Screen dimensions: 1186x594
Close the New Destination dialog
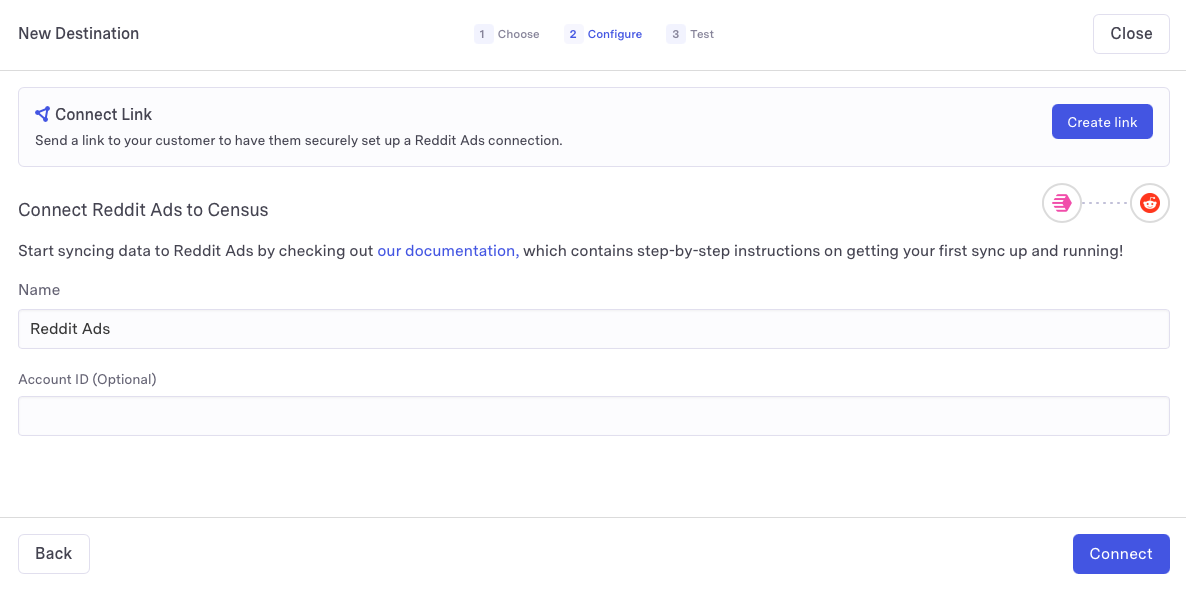[1131, 34]
